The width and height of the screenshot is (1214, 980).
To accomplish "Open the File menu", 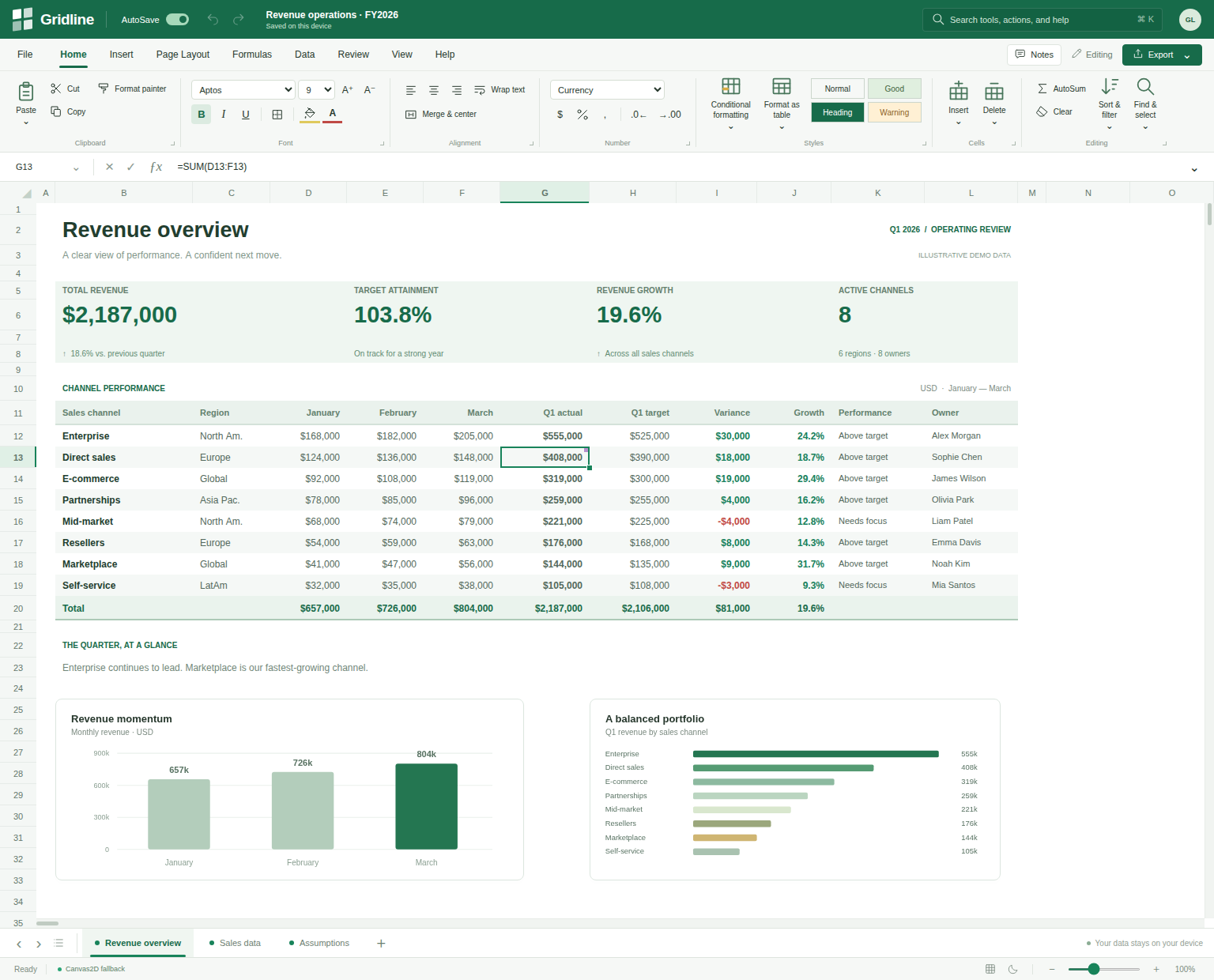I will pyautogui.click(x=25, y=55).
